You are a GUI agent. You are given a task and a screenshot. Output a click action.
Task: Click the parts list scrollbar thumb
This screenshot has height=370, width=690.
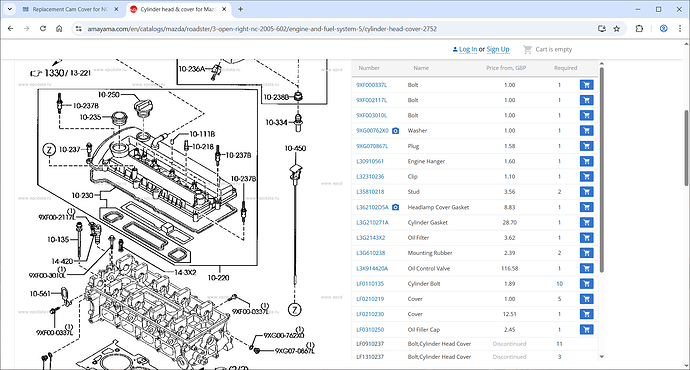pos(601,169)
